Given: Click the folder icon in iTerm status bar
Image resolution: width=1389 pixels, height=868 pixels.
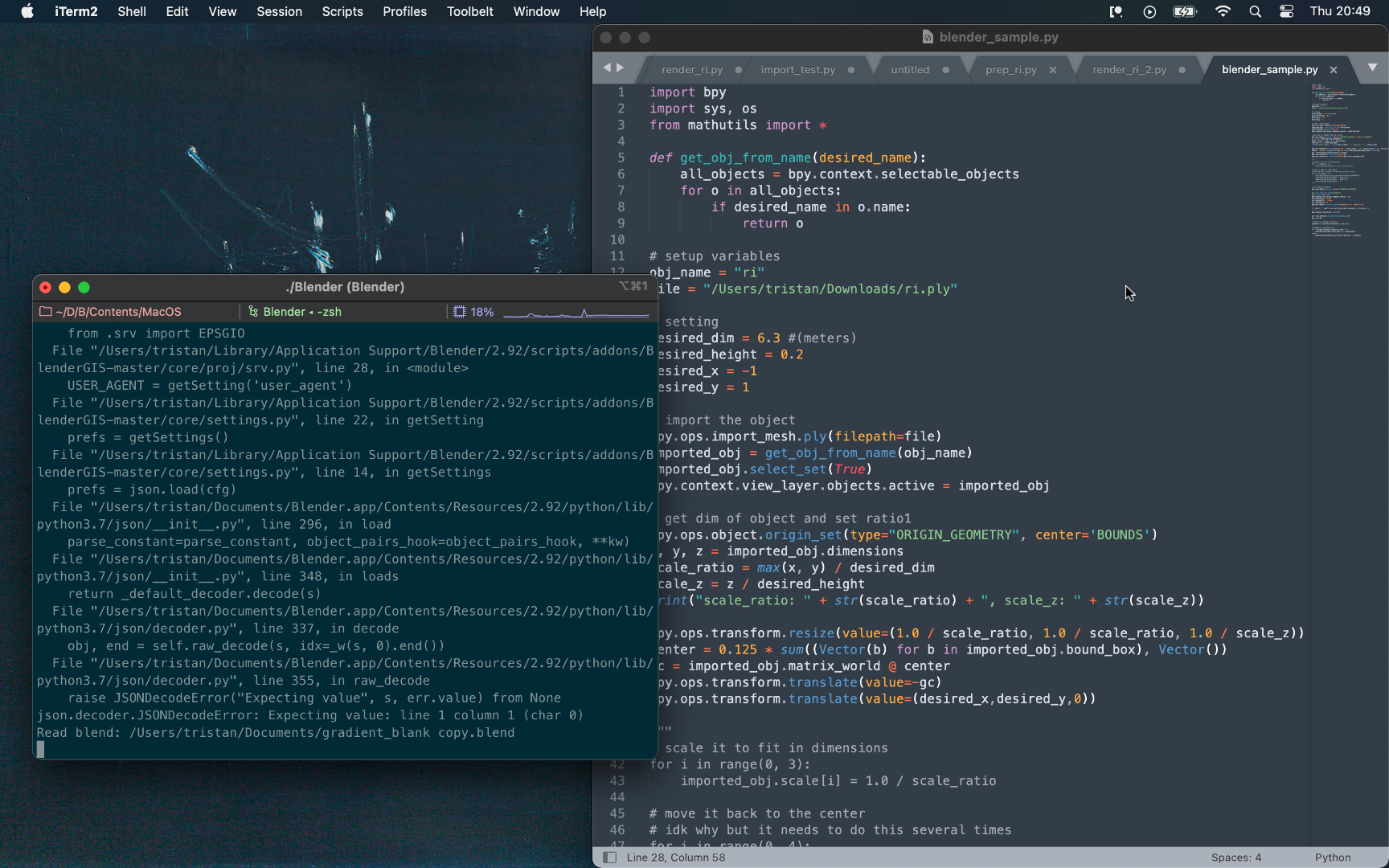Looking at the screenshot, I should tap(46, 312).
